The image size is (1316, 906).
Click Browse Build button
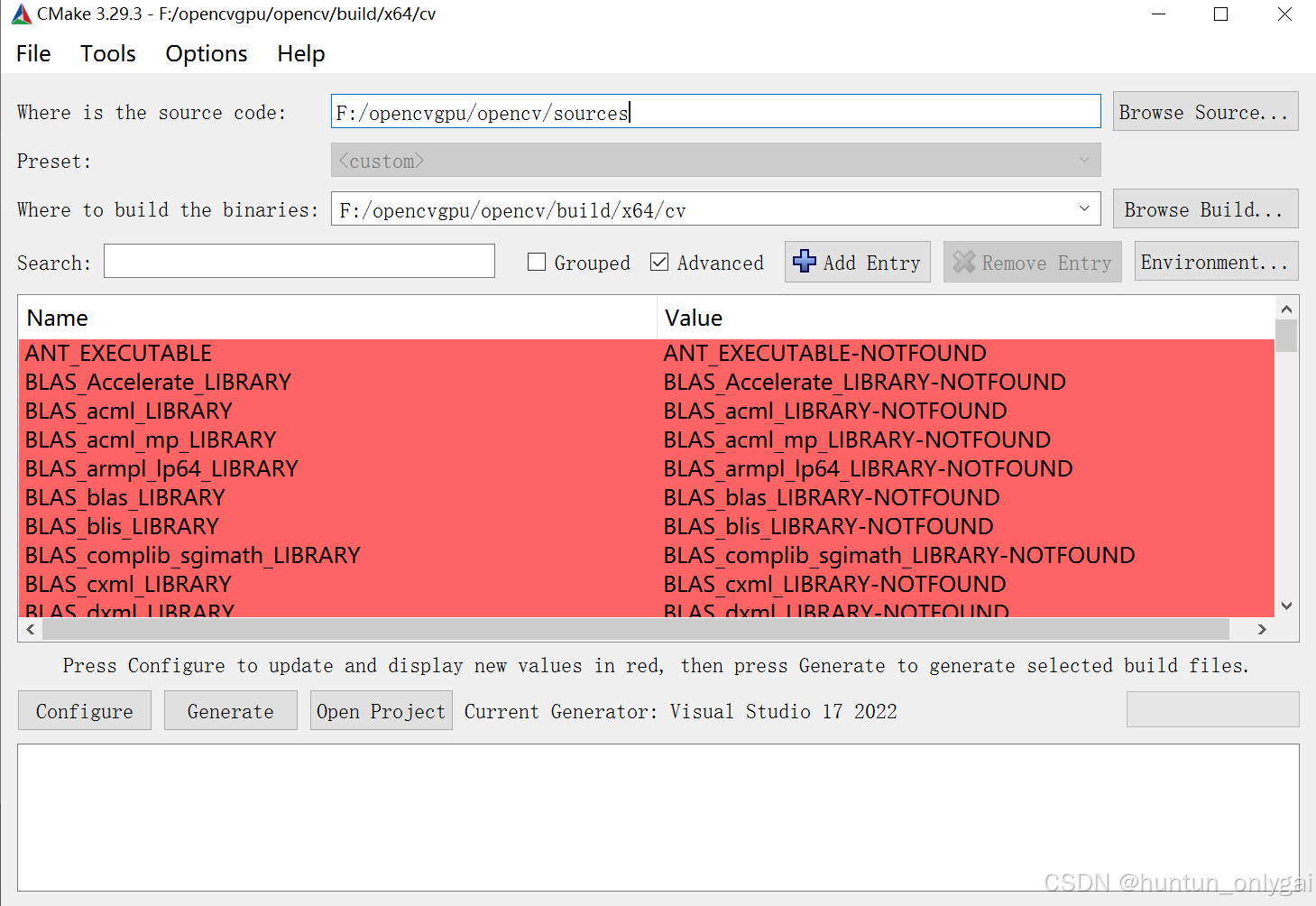(x=1205, y=209)
